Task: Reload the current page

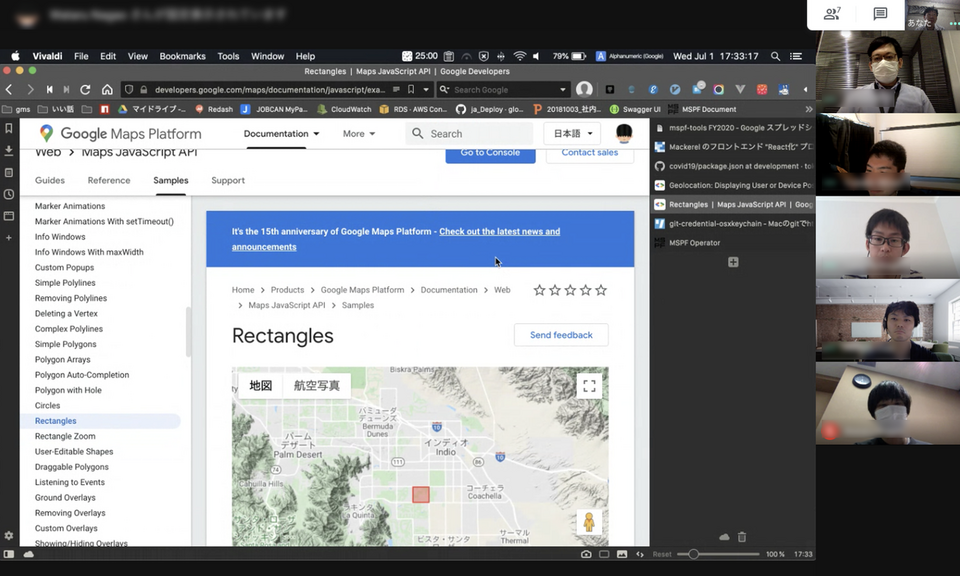Action: 85,89
